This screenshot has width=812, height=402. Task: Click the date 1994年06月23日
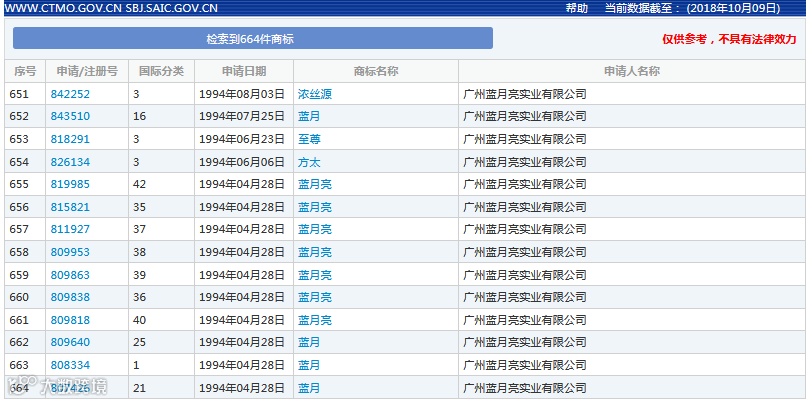pos(242,139)
